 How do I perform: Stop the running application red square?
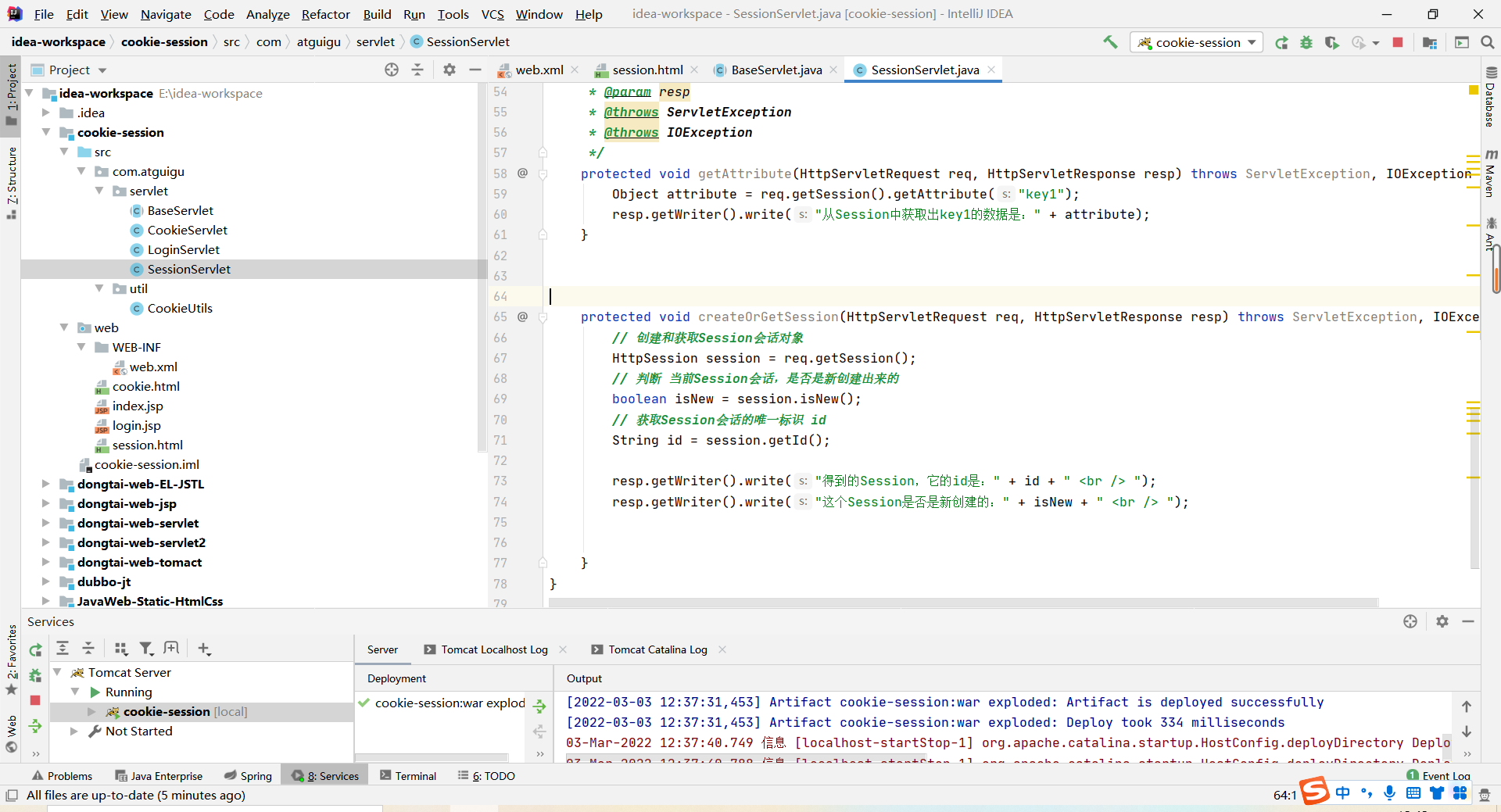pyautogui.click(x=1398, y=42)
